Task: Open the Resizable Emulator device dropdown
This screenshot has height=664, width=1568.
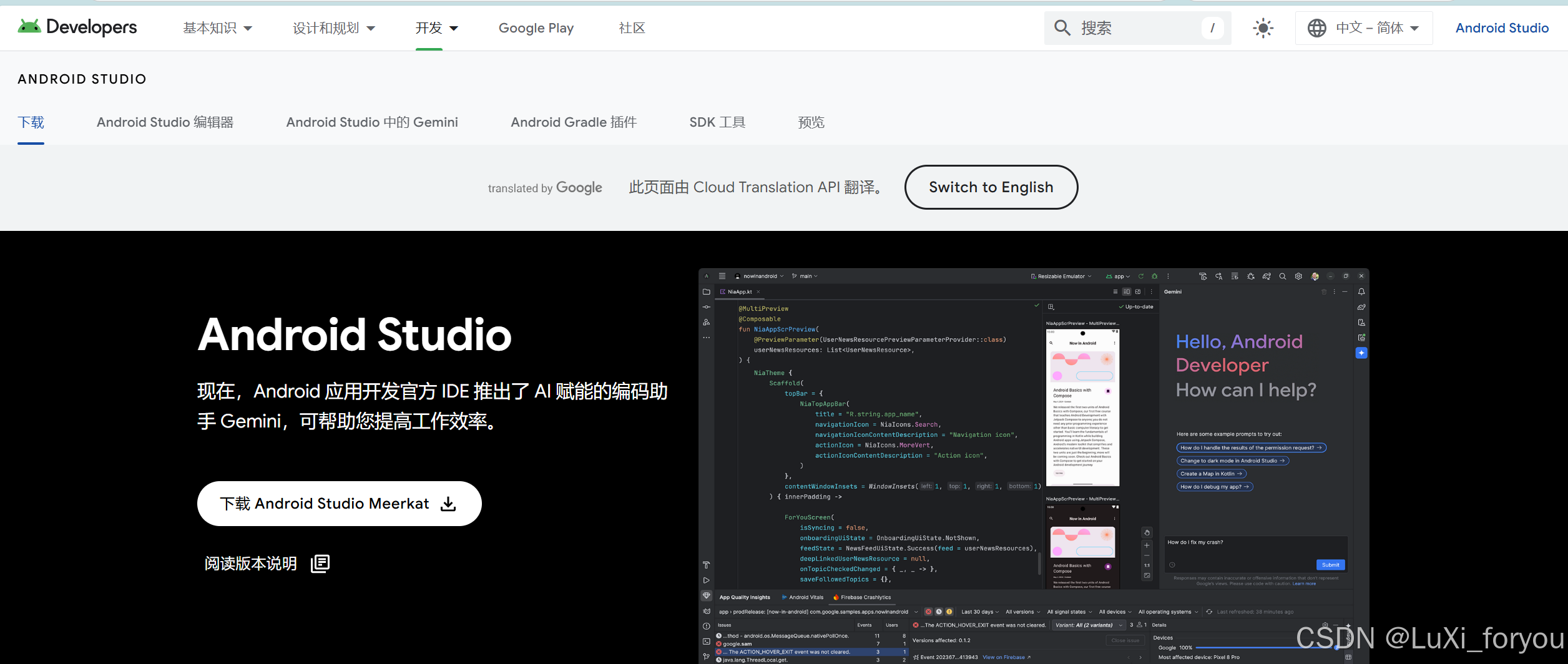Action: pos(1061,276)
